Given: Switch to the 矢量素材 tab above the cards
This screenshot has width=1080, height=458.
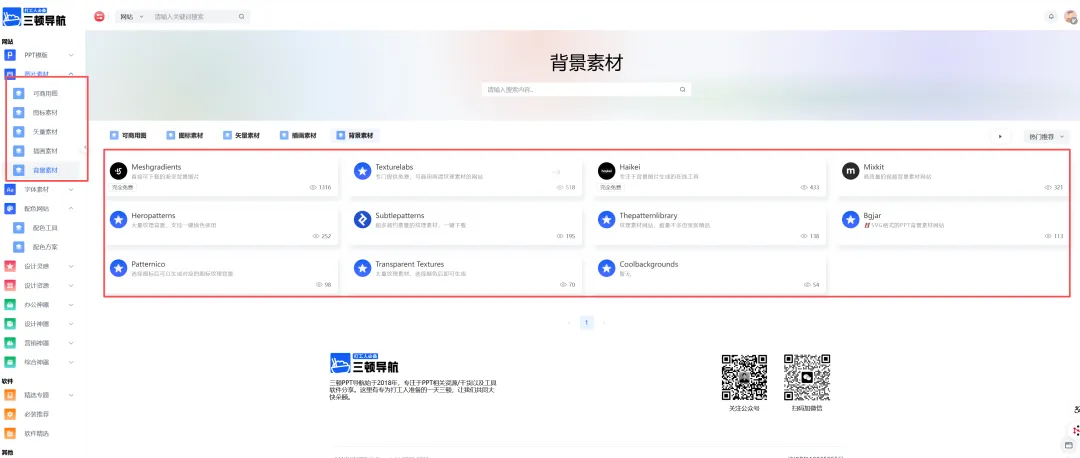Looking at the screenshot, I should (242, 136).
